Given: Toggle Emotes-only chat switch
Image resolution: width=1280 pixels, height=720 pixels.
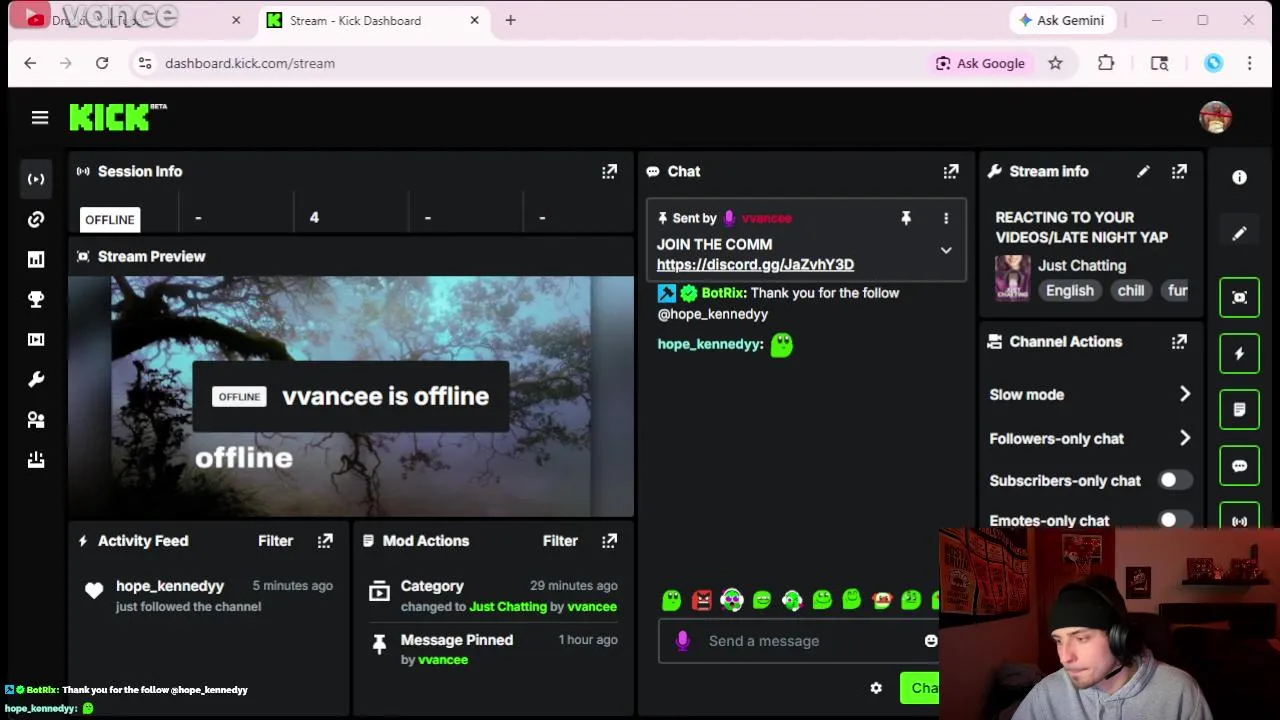Looking at the screenshot, I should pos(1175,521).
